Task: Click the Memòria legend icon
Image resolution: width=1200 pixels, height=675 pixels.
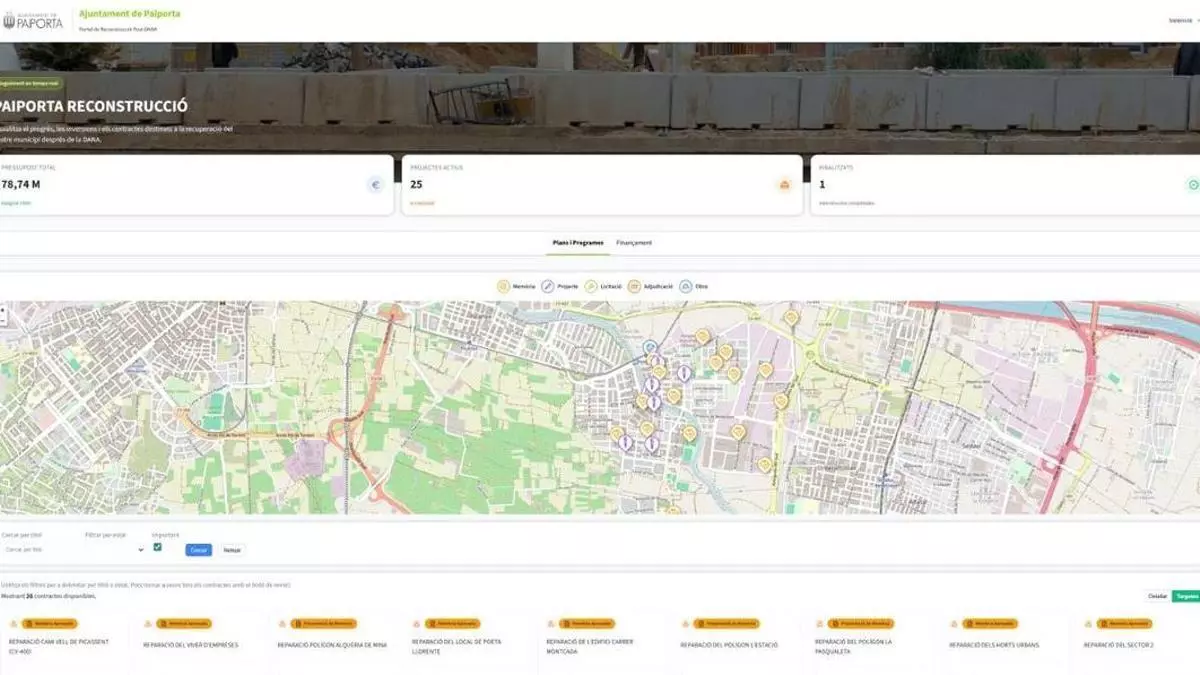Action: [x=504, y=287]
